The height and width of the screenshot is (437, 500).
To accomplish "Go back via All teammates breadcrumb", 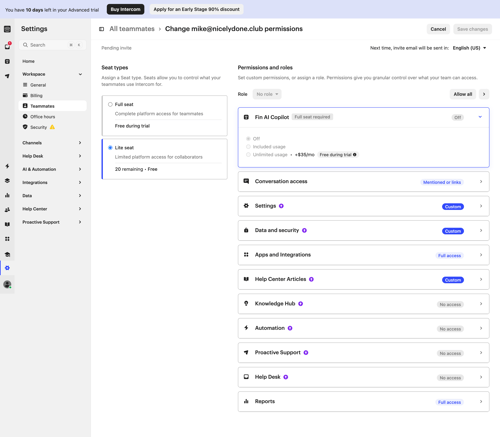I will 132,29.
